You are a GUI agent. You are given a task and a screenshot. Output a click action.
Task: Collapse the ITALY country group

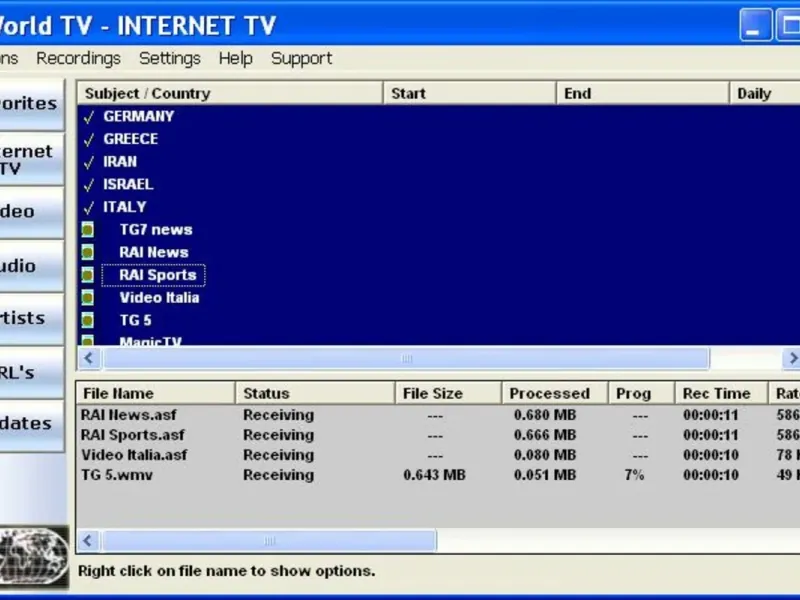click(89, 207)
